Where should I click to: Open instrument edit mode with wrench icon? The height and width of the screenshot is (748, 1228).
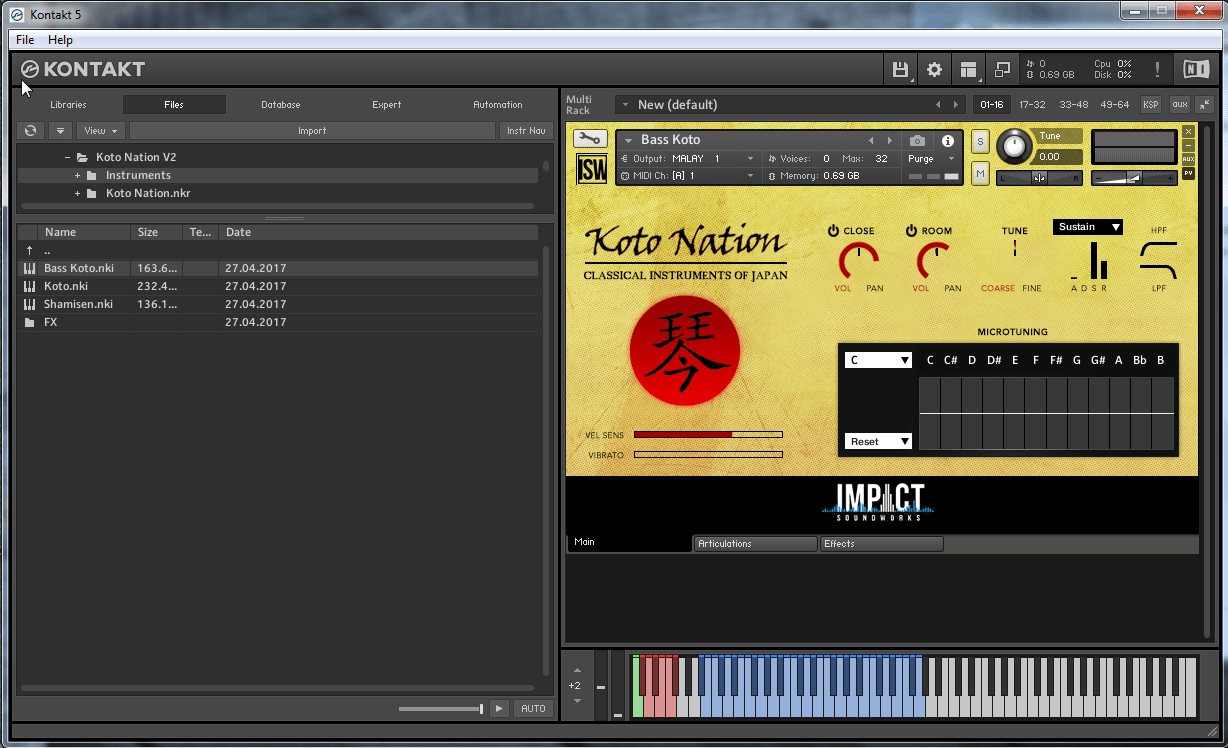(591, 140)
